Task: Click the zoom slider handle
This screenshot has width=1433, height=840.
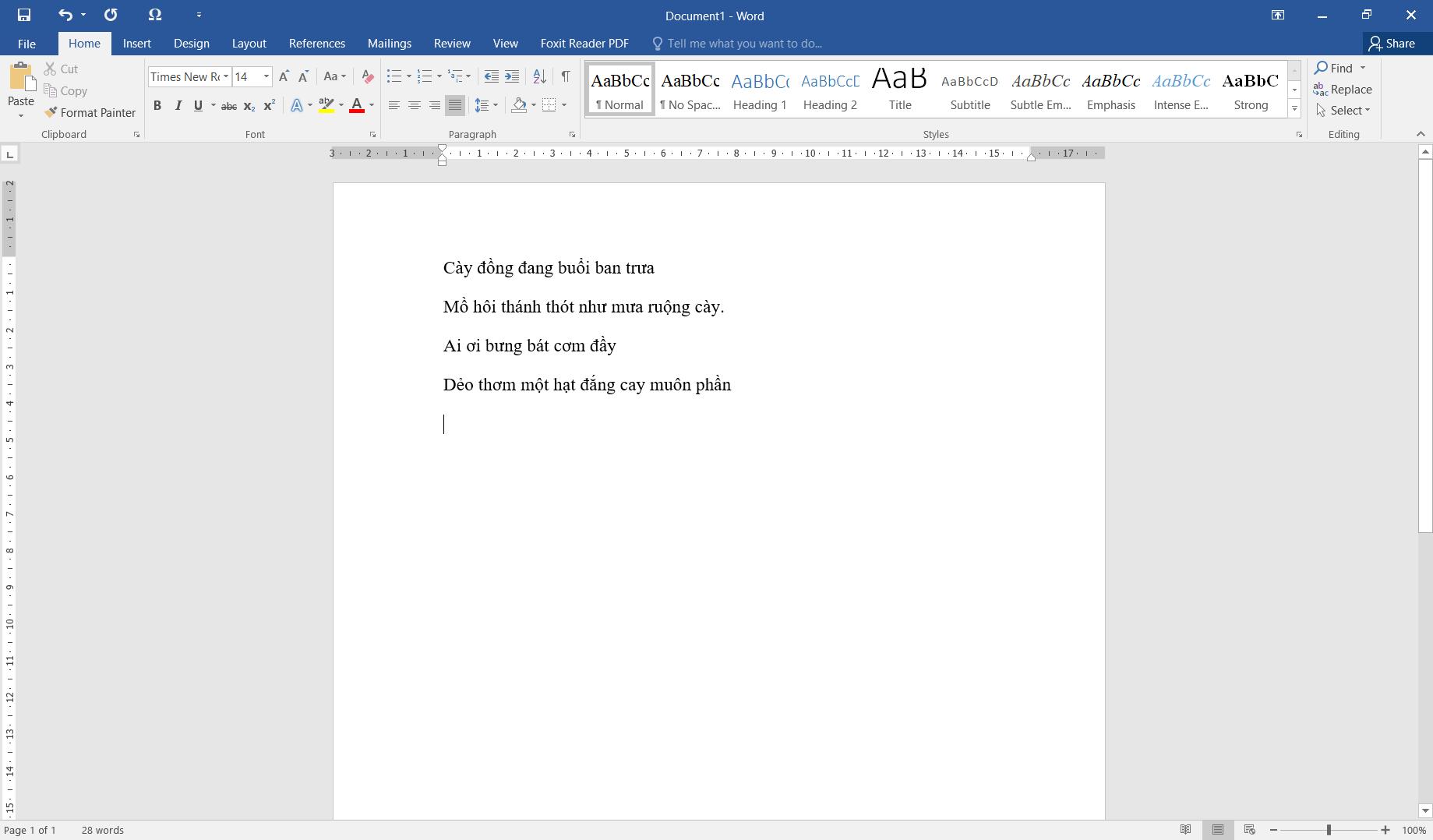Action: 1329,830
